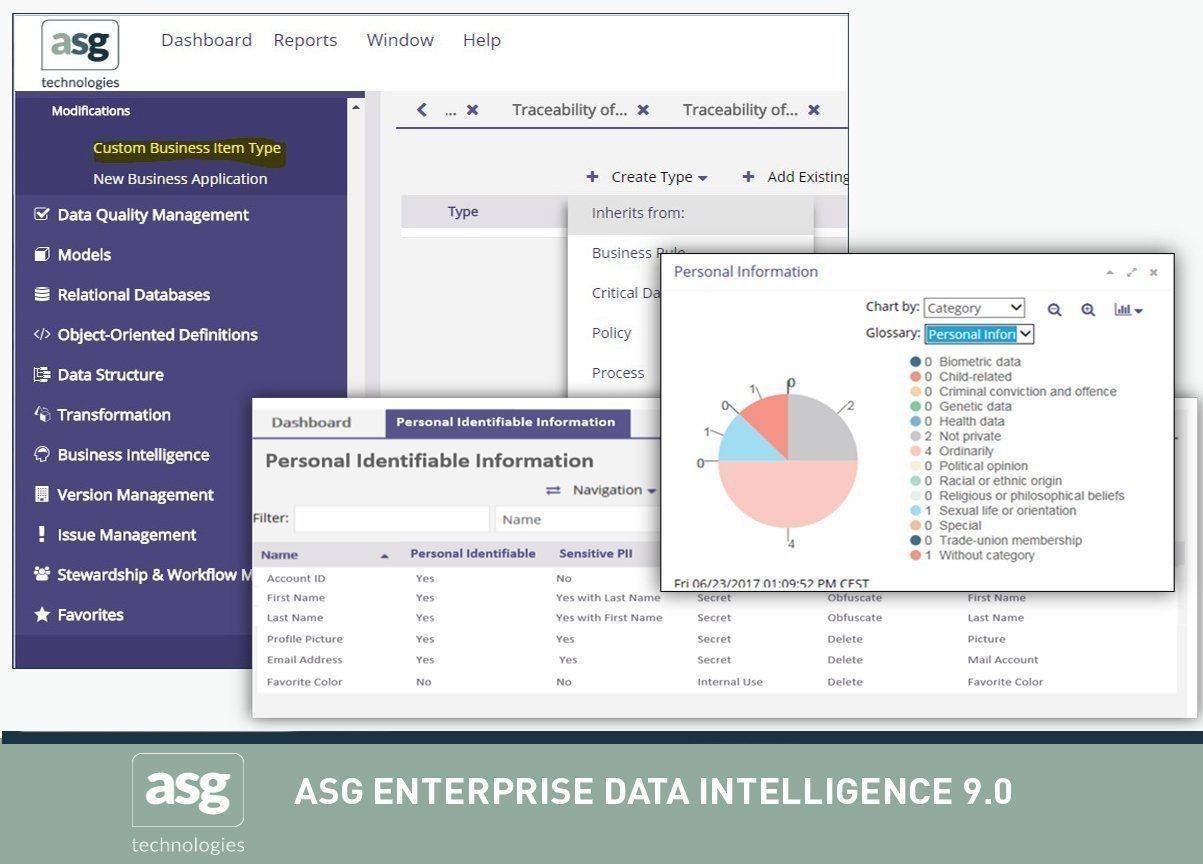
Task: Click the Data Structure icon in sidebar
Action: pyautogui.click(x=41, y=374)
